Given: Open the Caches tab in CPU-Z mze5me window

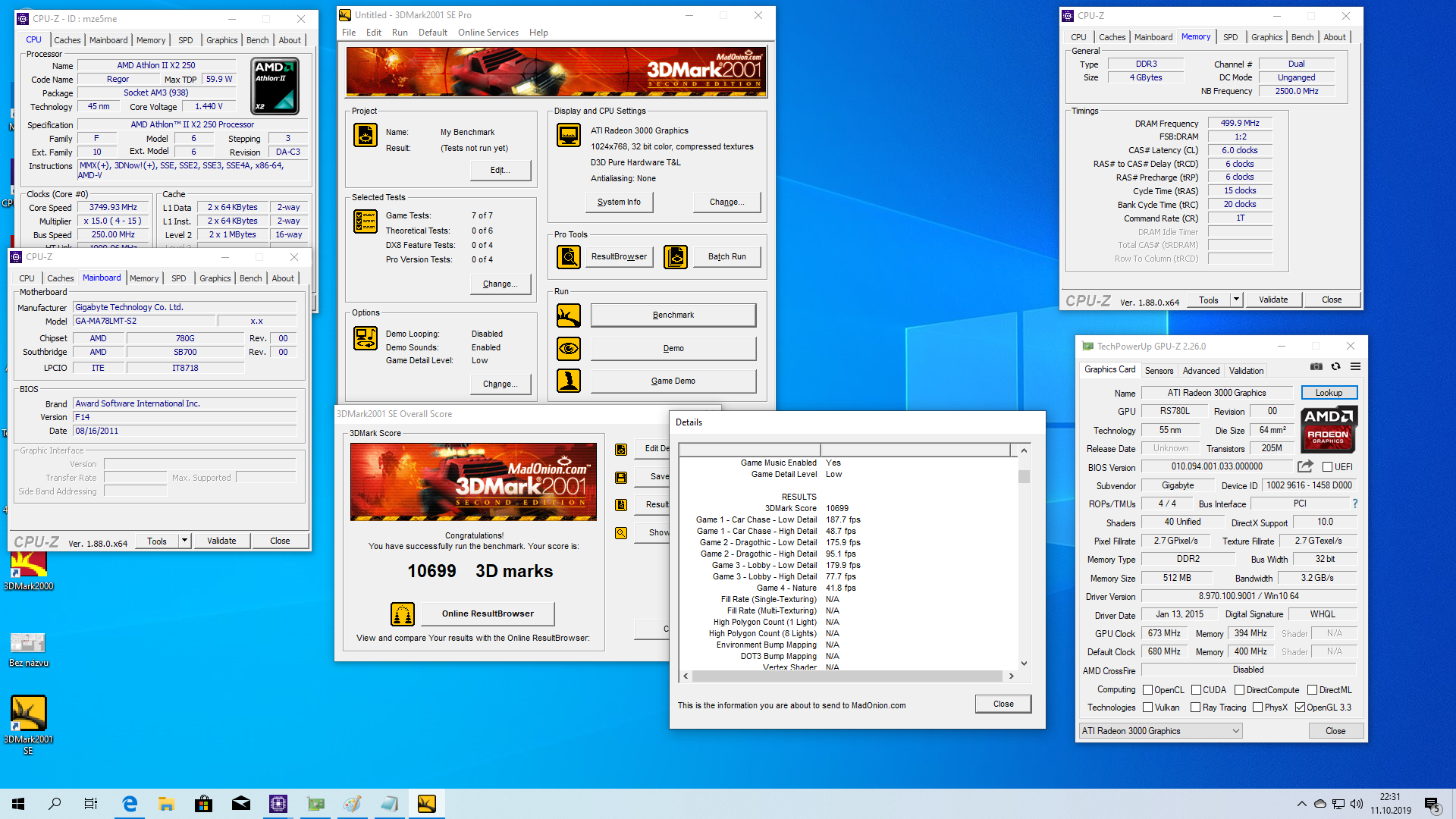Looking at the screenshot, I should (x=67, y=40).
